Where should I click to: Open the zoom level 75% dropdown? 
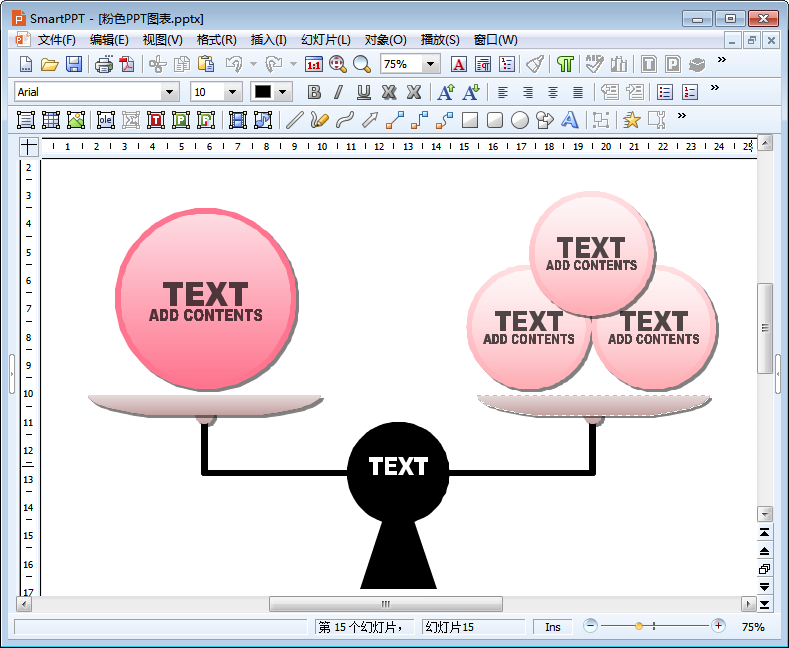point(430,64)
